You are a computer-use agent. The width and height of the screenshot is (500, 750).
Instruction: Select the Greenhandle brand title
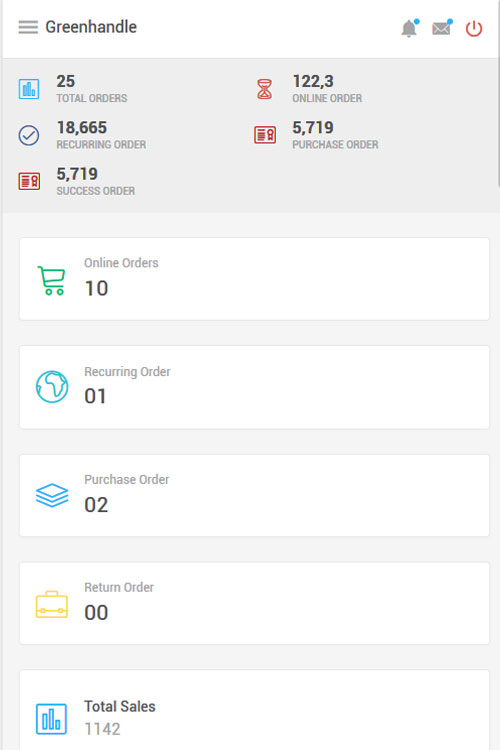(x=91, y=27)
